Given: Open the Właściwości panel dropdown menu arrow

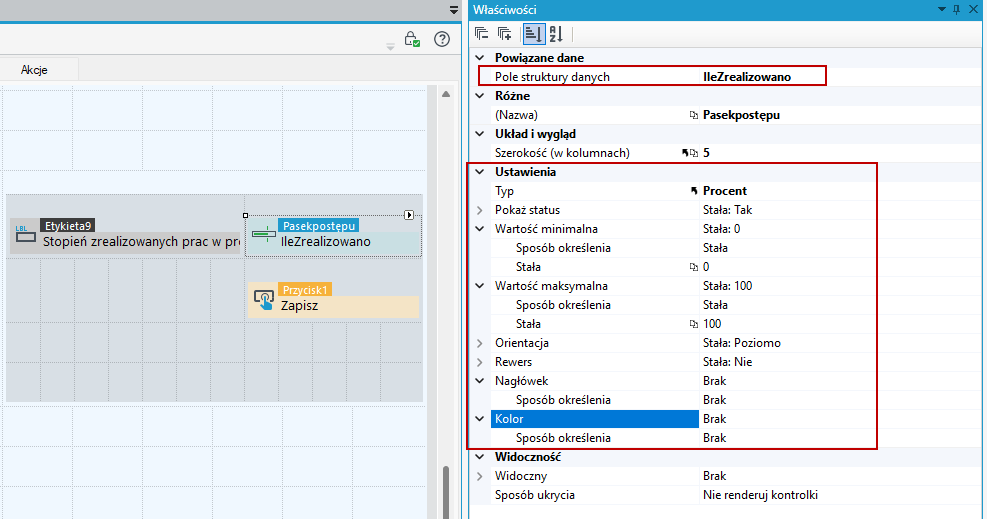Looking at the screenshot, I should point(942,9).
